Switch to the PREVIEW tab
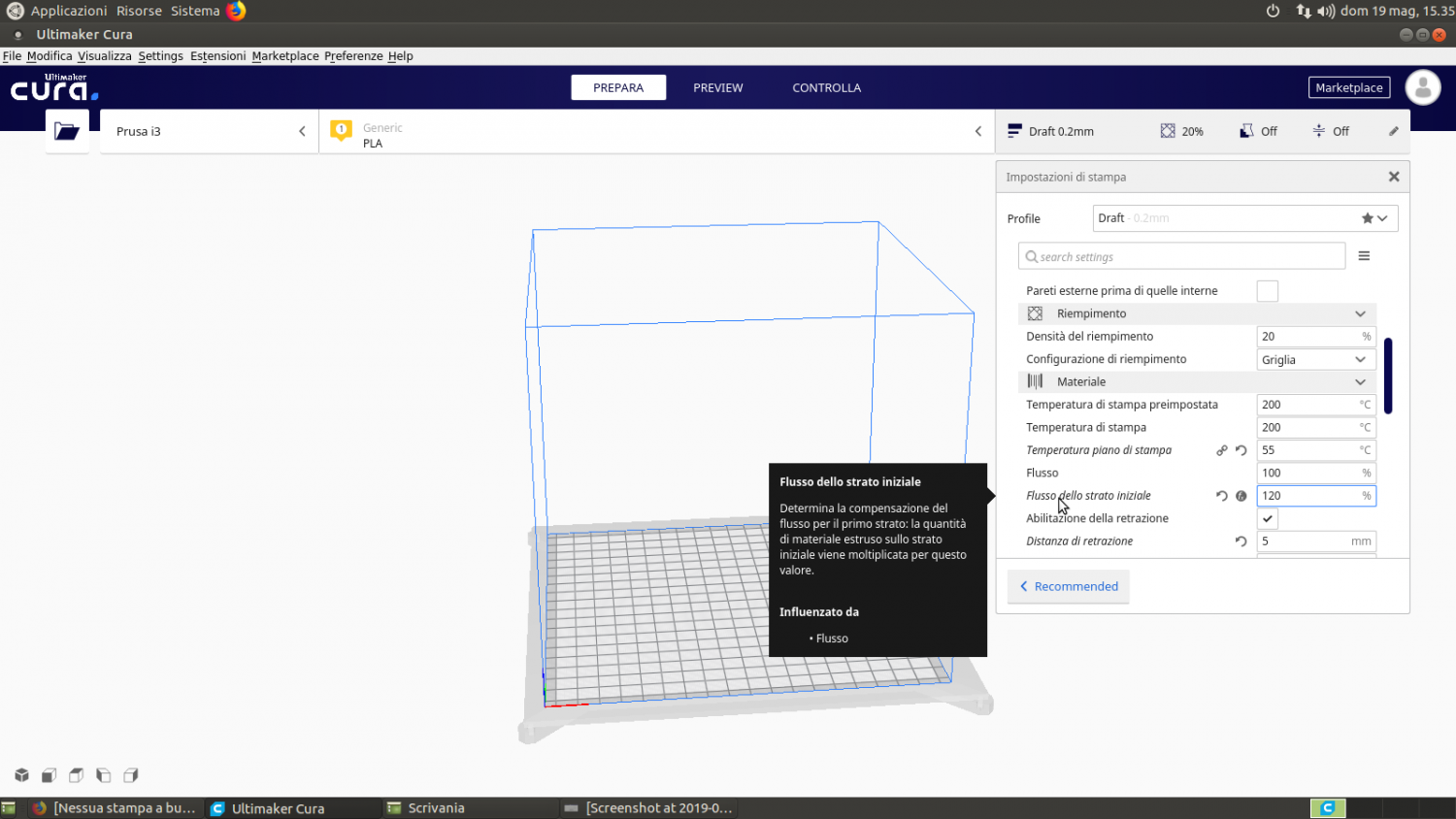 pyautogui.click(x=718, y=87)
